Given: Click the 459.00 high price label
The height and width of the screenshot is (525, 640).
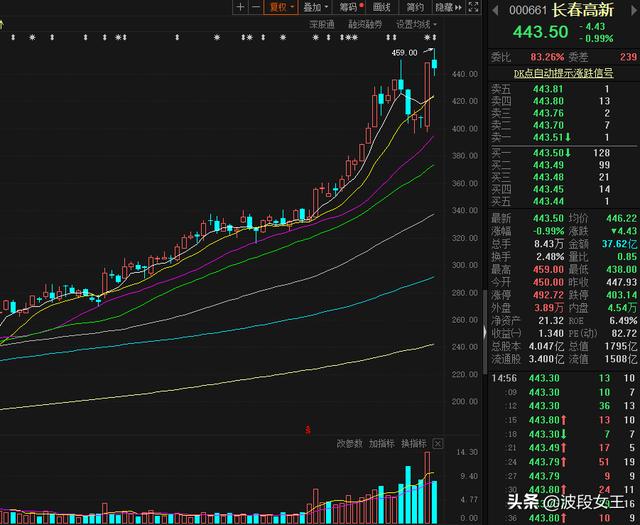Looking at the screenshot, I should (404, 53).
